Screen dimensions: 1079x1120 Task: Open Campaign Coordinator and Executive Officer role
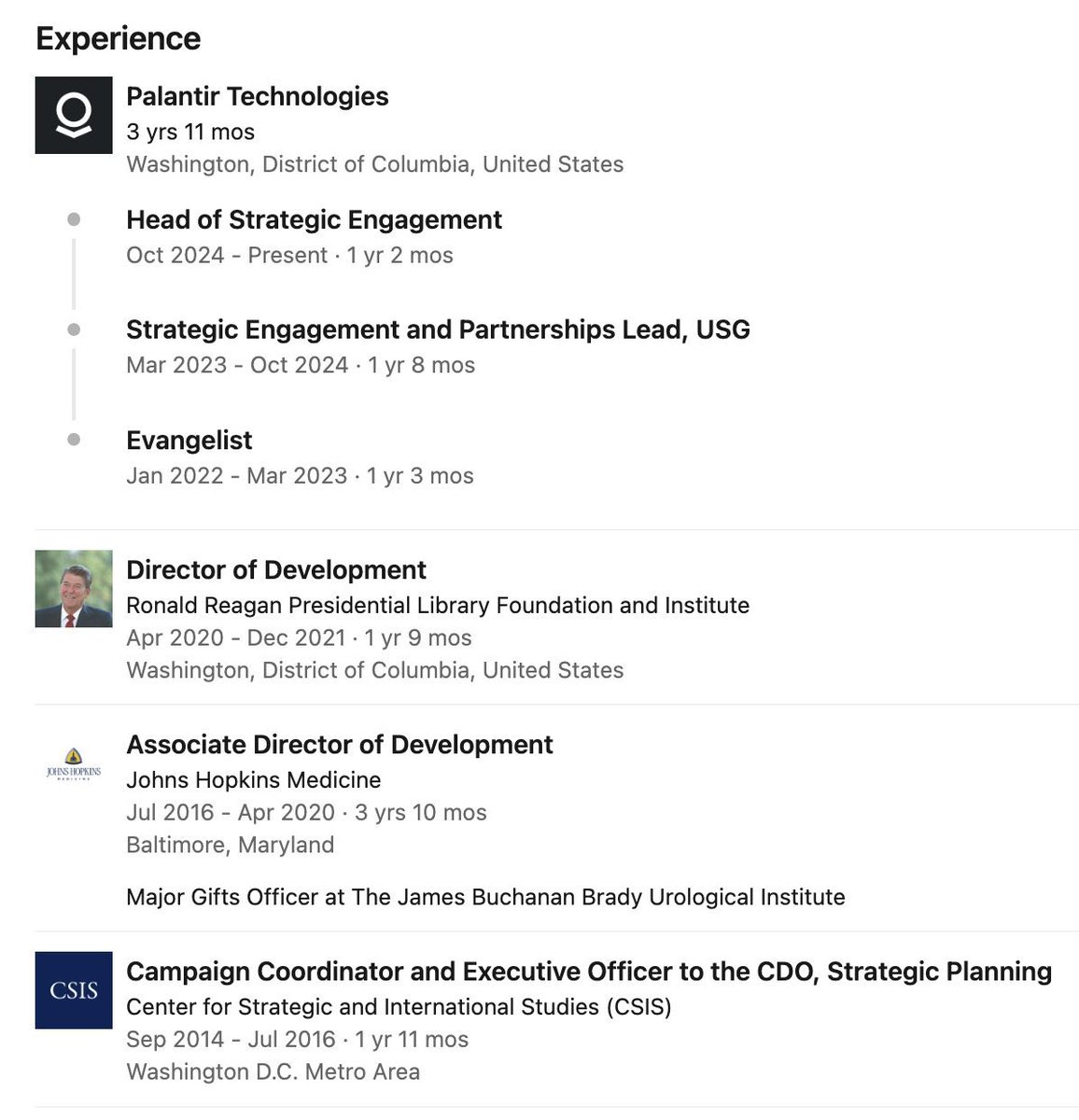tap(589, 972)
